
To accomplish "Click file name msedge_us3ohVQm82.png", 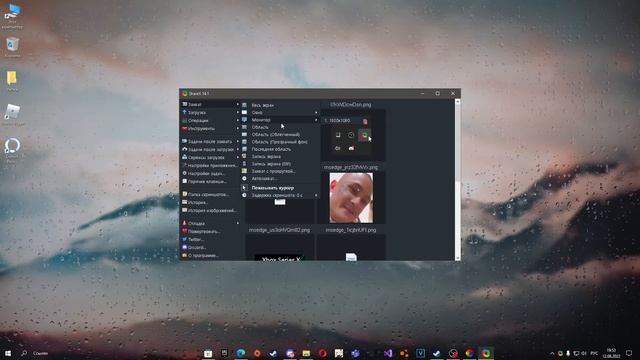I will (280, 230).
